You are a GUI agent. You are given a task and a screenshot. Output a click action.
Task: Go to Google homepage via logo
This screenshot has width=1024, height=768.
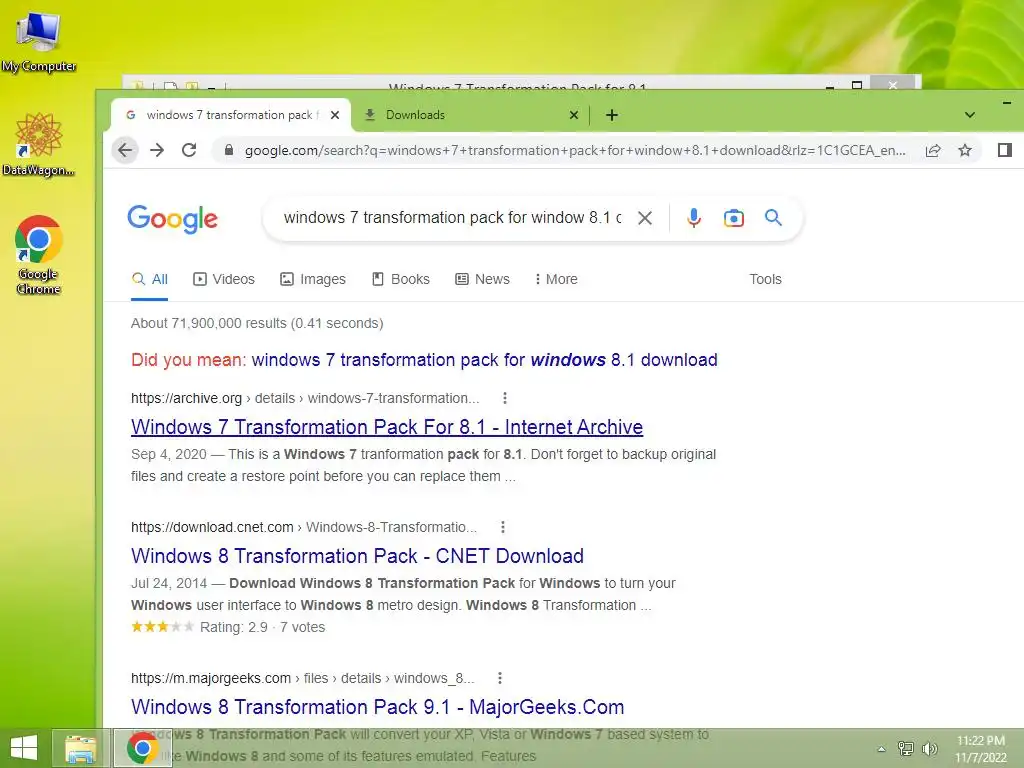[172, 219]
